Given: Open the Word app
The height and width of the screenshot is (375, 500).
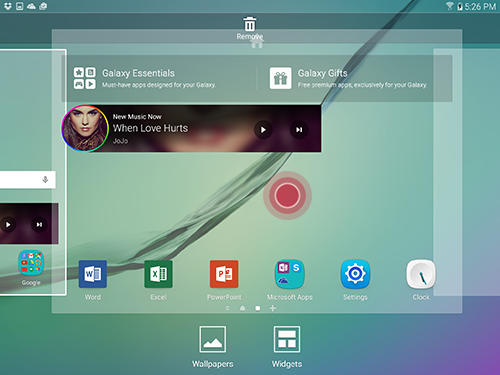Looking at the screenshot, I should pos(93,274).
